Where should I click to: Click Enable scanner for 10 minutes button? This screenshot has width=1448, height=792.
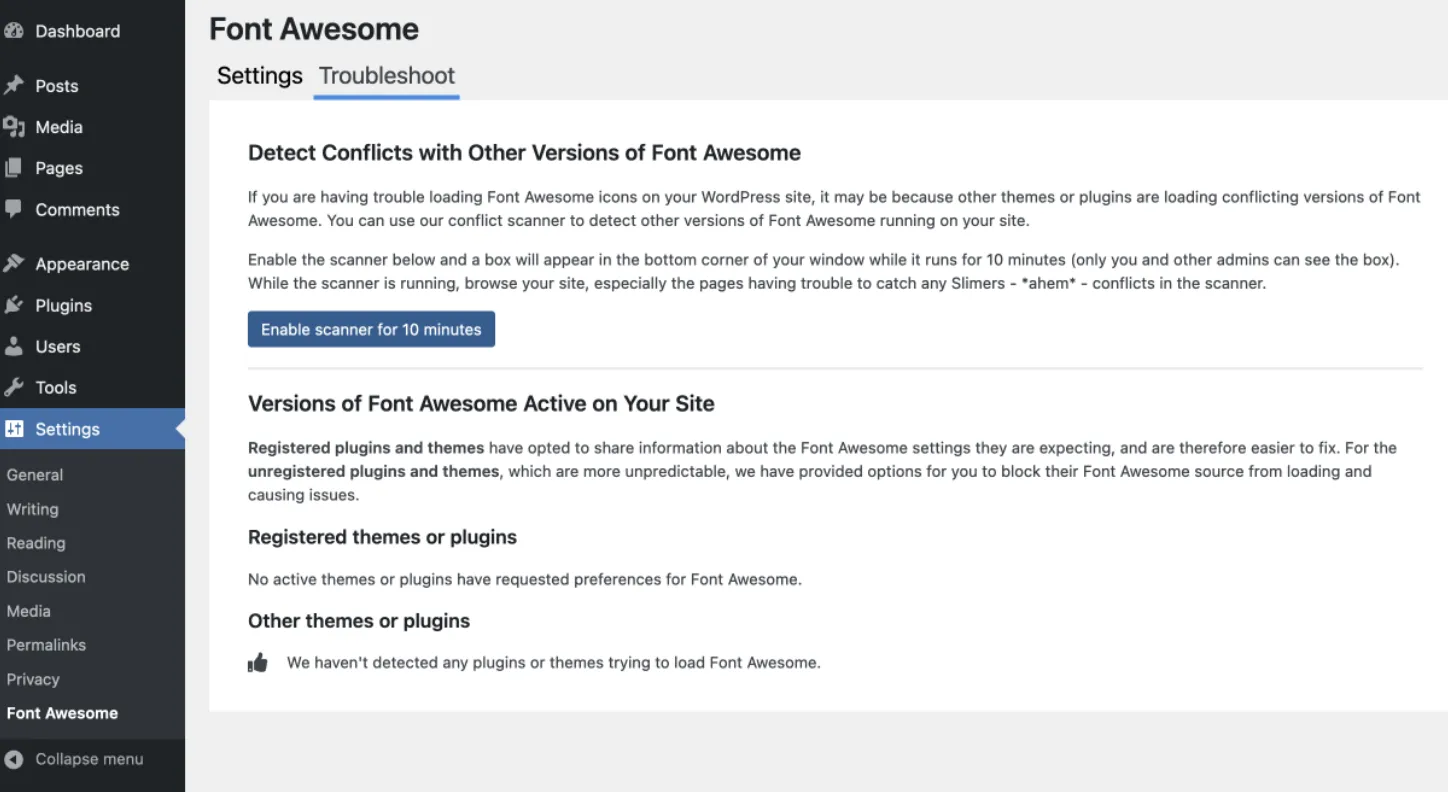coord(371,329)
